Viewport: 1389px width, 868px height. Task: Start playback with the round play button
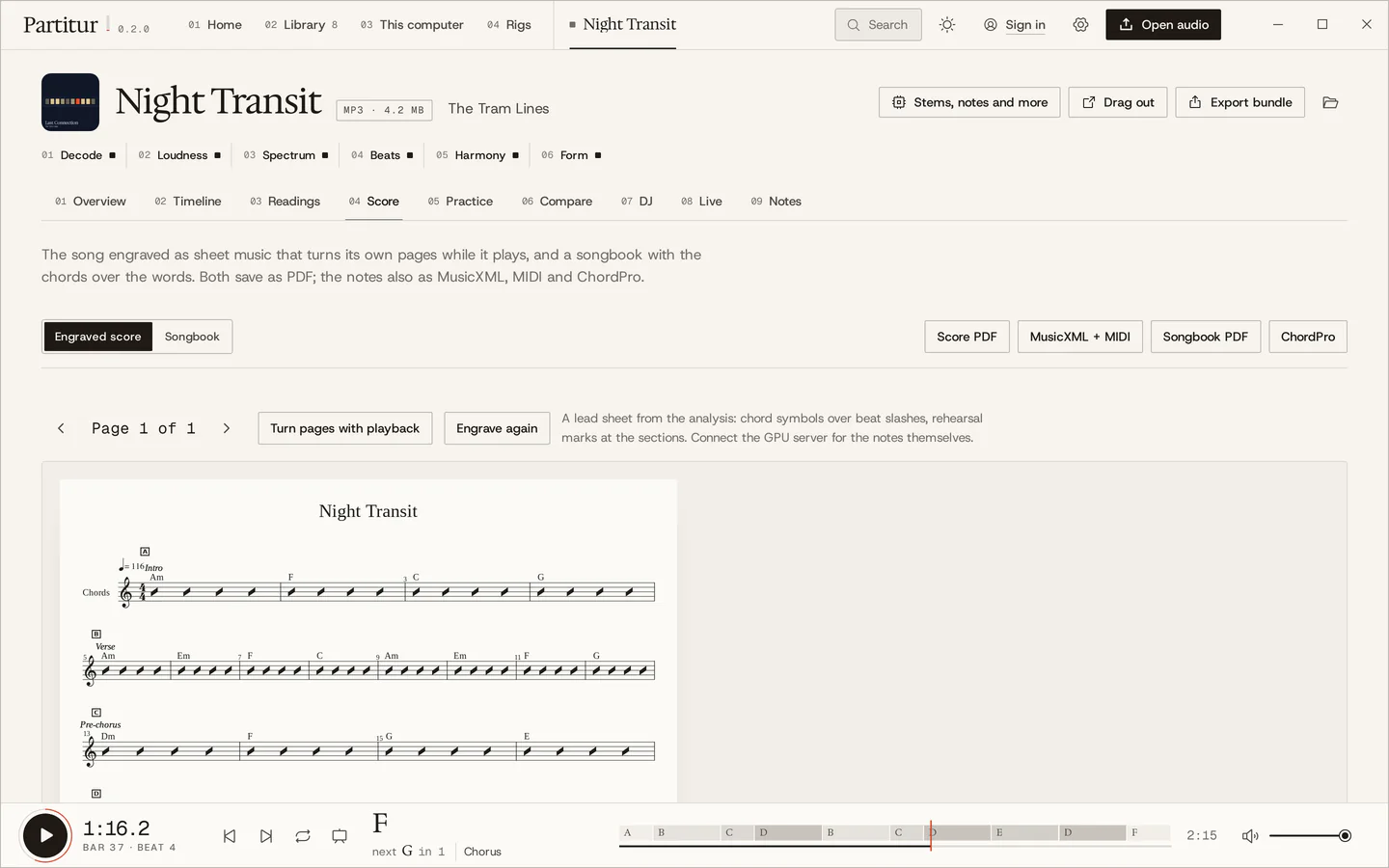(x=45, y=835)
